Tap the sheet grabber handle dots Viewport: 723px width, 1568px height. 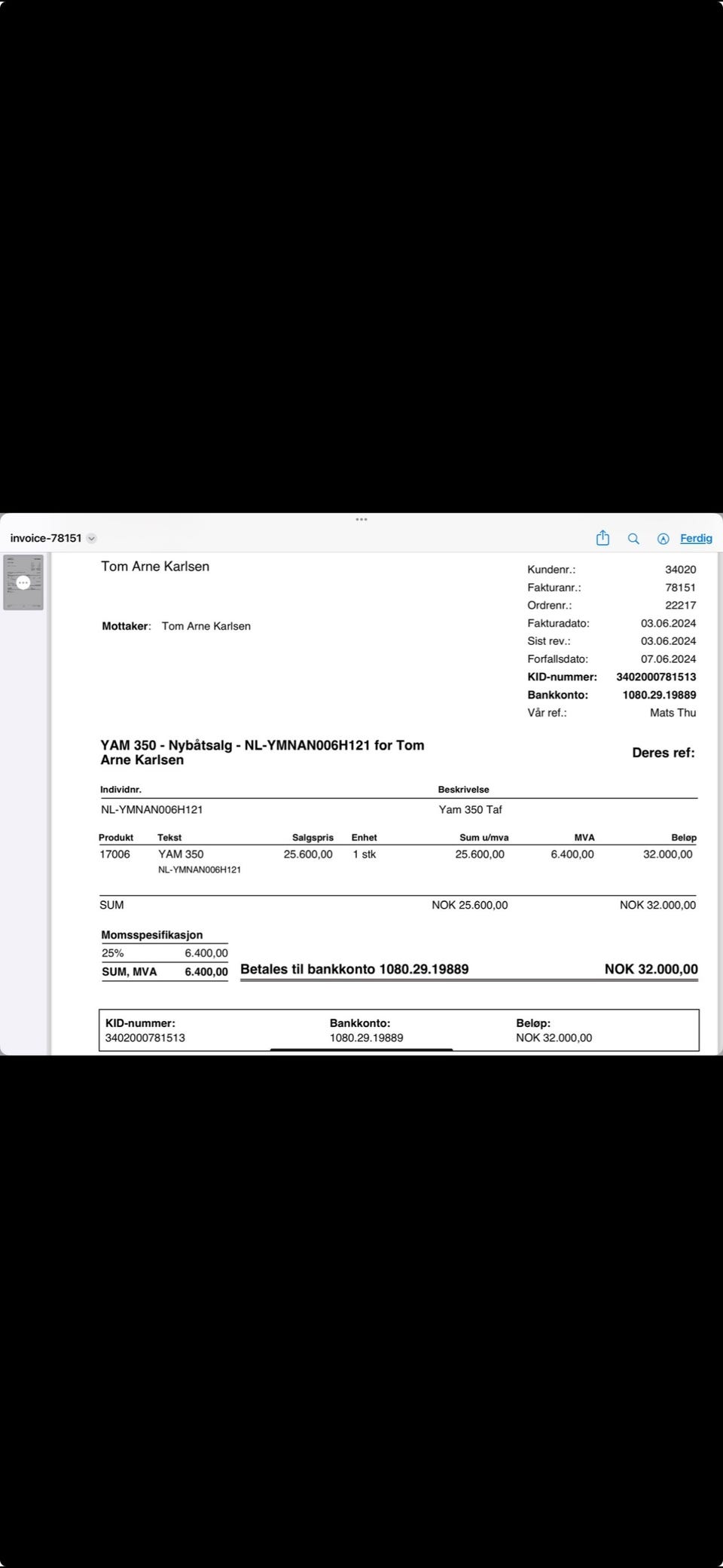point(361,519)
